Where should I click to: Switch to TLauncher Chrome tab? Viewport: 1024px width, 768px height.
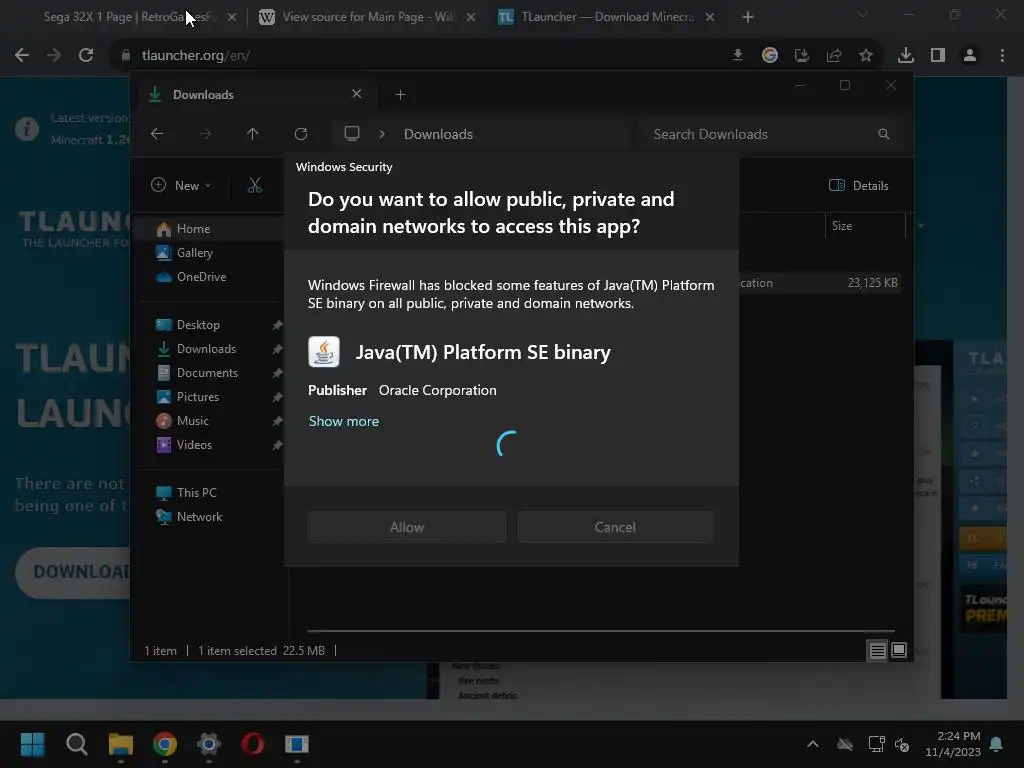click(x=604, y=17)
